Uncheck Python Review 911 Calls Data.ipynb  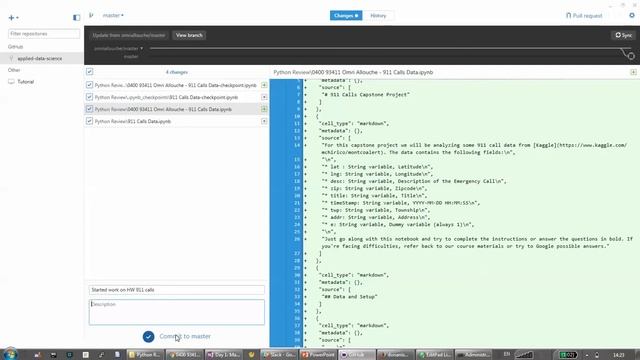pos(89,121)
